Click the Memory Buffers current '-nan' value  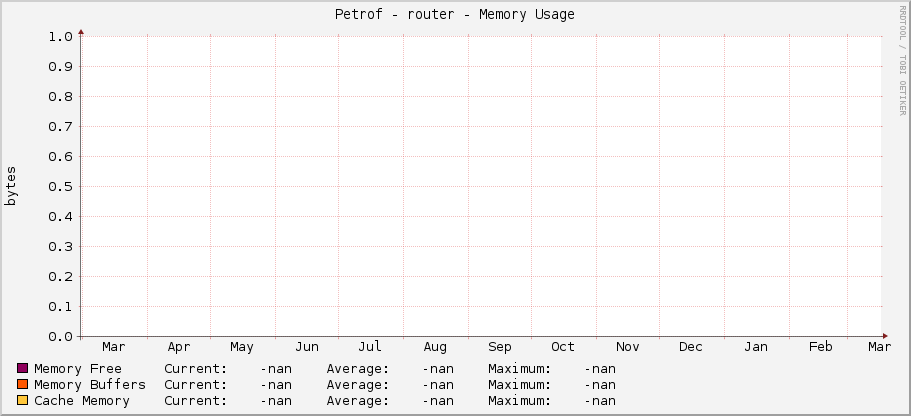tap(276, 385)
